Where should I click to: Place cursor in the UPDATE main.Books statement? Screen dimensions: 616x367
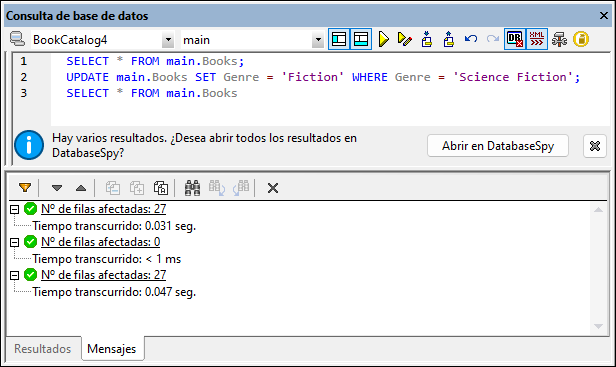pos(323,77)
